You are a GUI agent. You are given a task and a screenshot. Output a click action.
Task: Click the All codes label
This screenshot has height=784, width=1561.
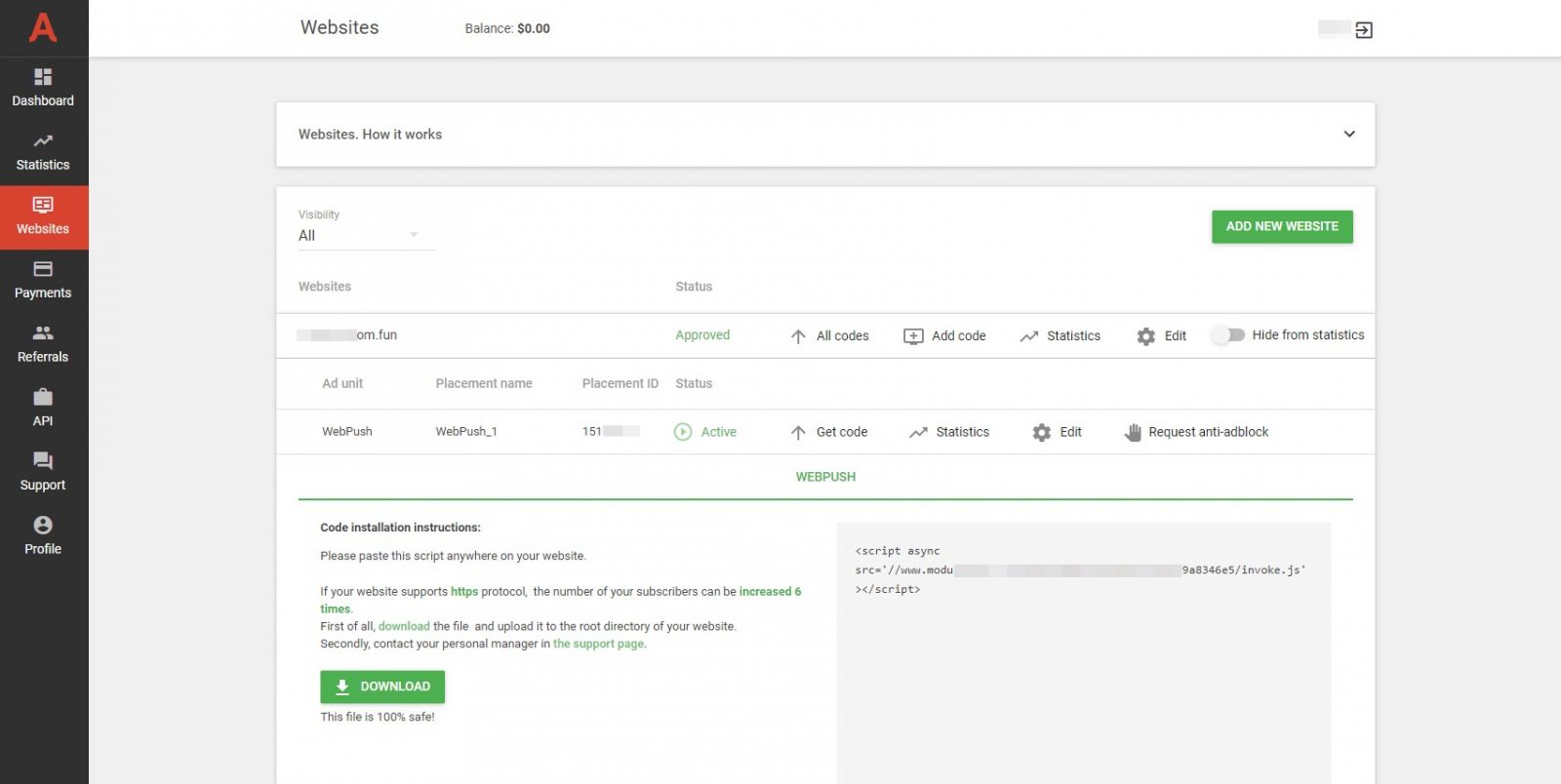842,335
